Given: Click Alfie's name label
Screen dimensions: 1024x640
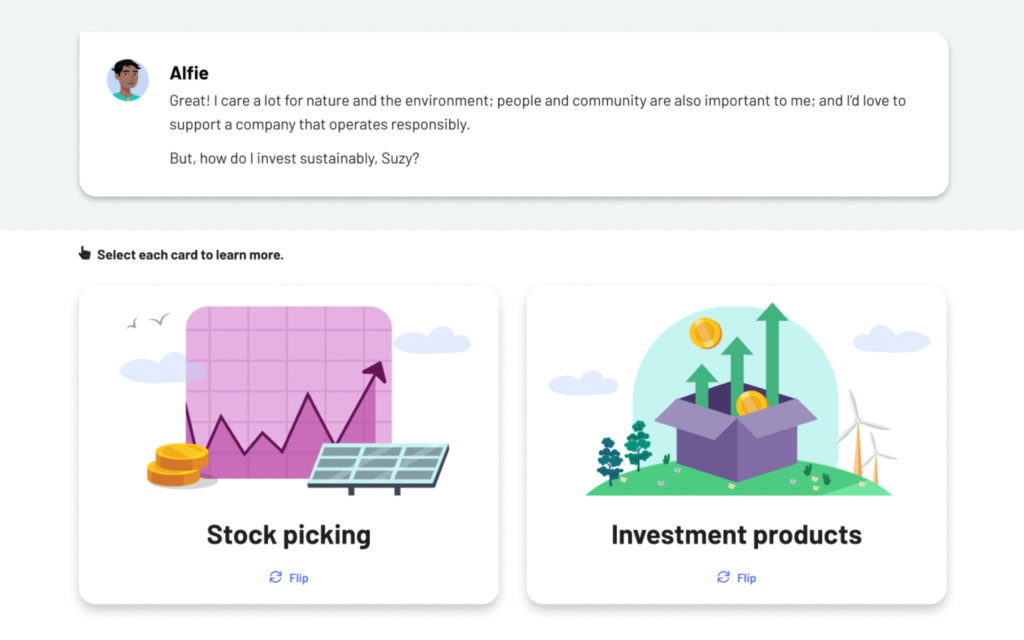Looking at the screenshot, I should [191, 72].
